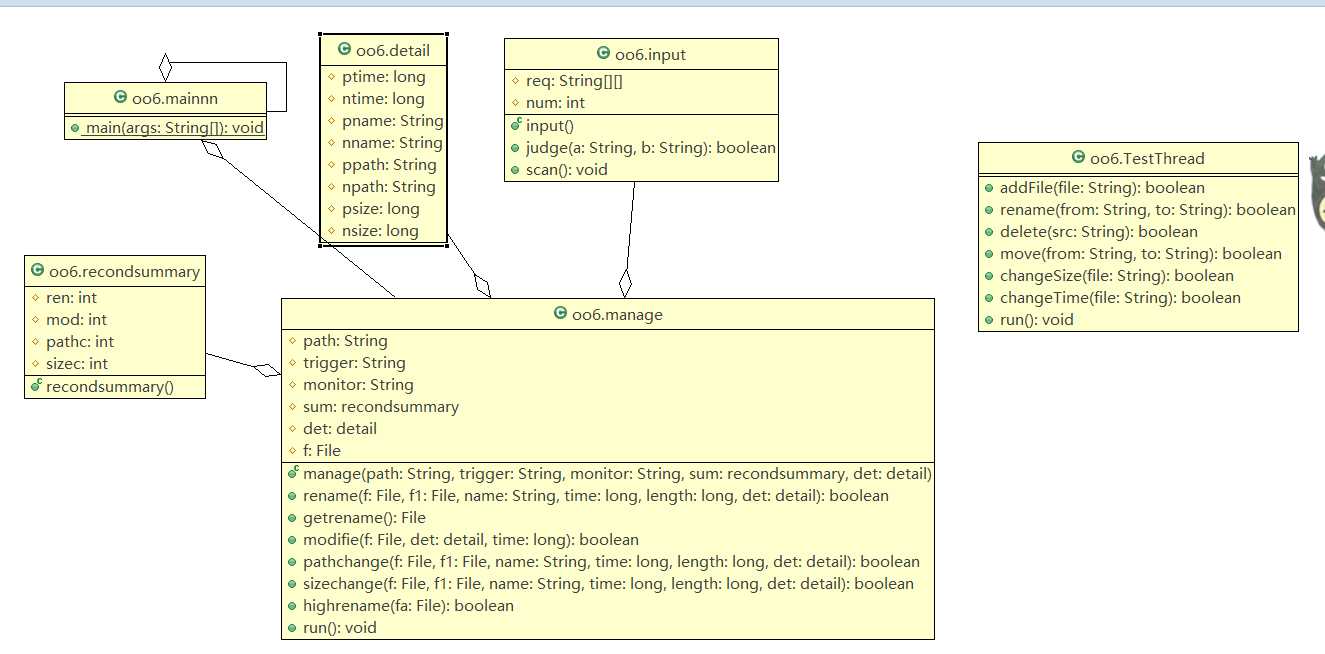Image resolution: width=1325 pixels, height=654 pixels.
Task: Click the method icon beside scan(): void
Action: coord(516,170)
